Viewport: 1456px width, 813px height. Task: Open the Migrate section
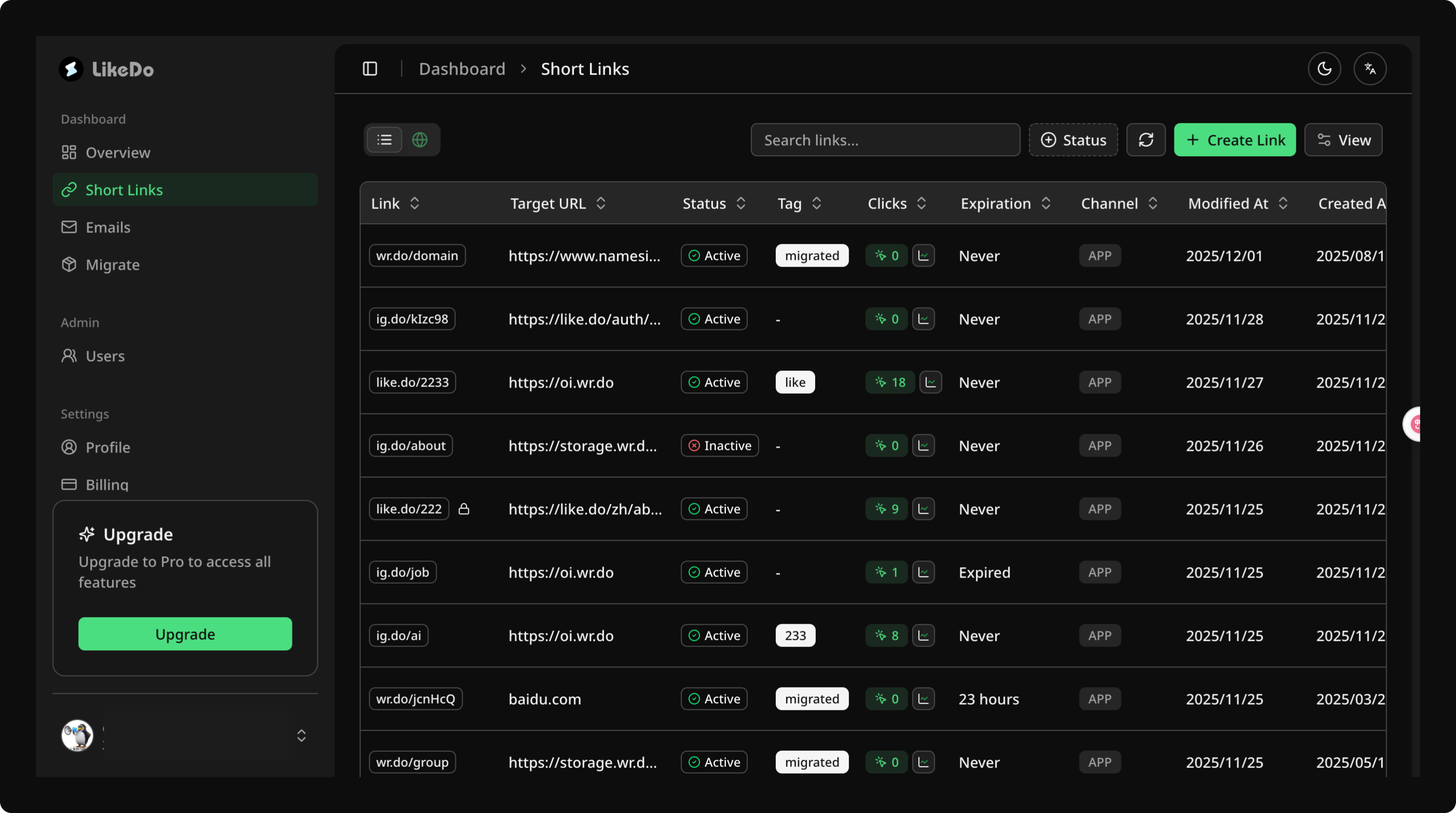113,264
